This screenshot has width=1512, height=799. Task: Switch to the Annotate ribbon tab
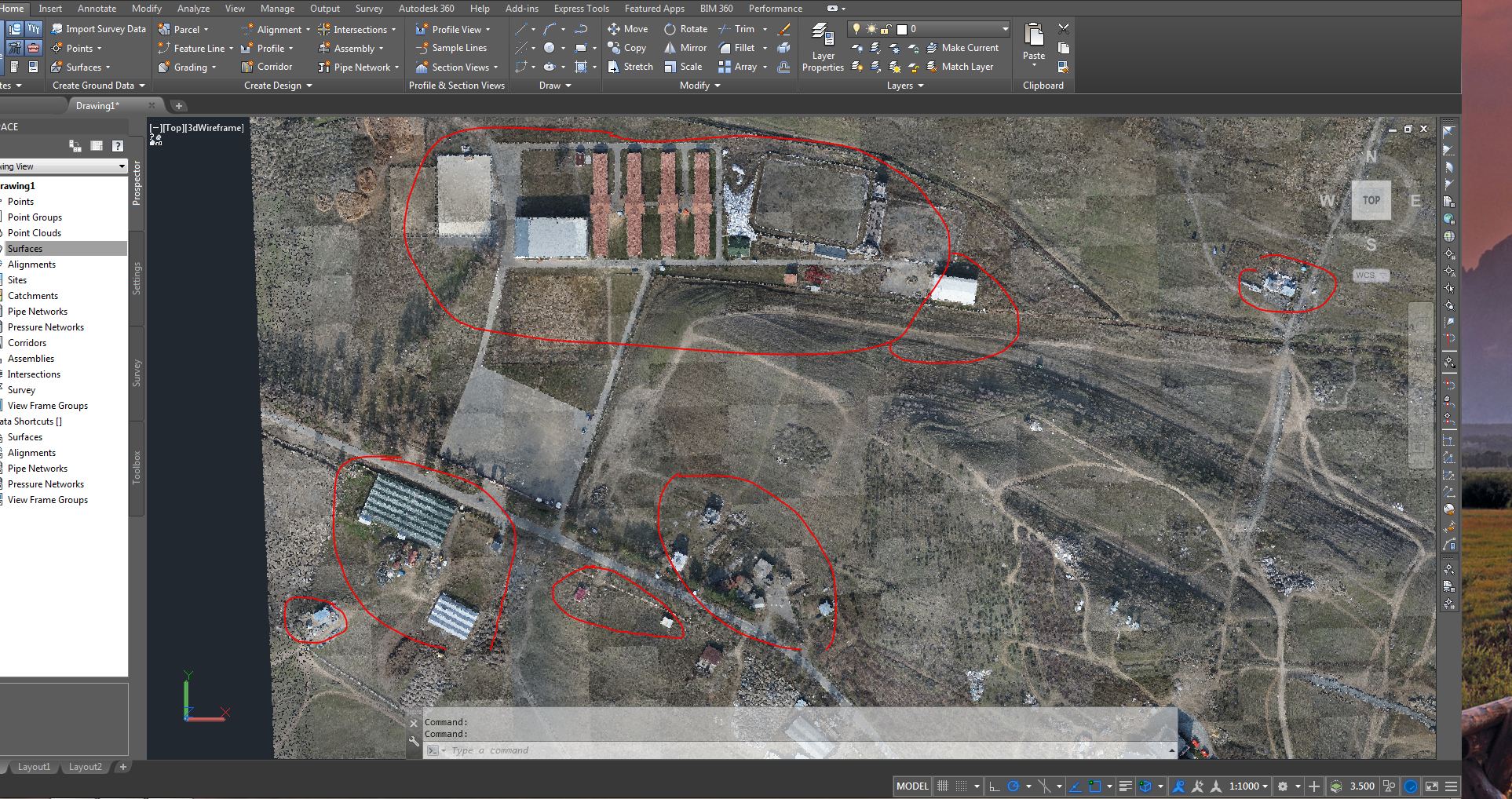tap(96, 8)
